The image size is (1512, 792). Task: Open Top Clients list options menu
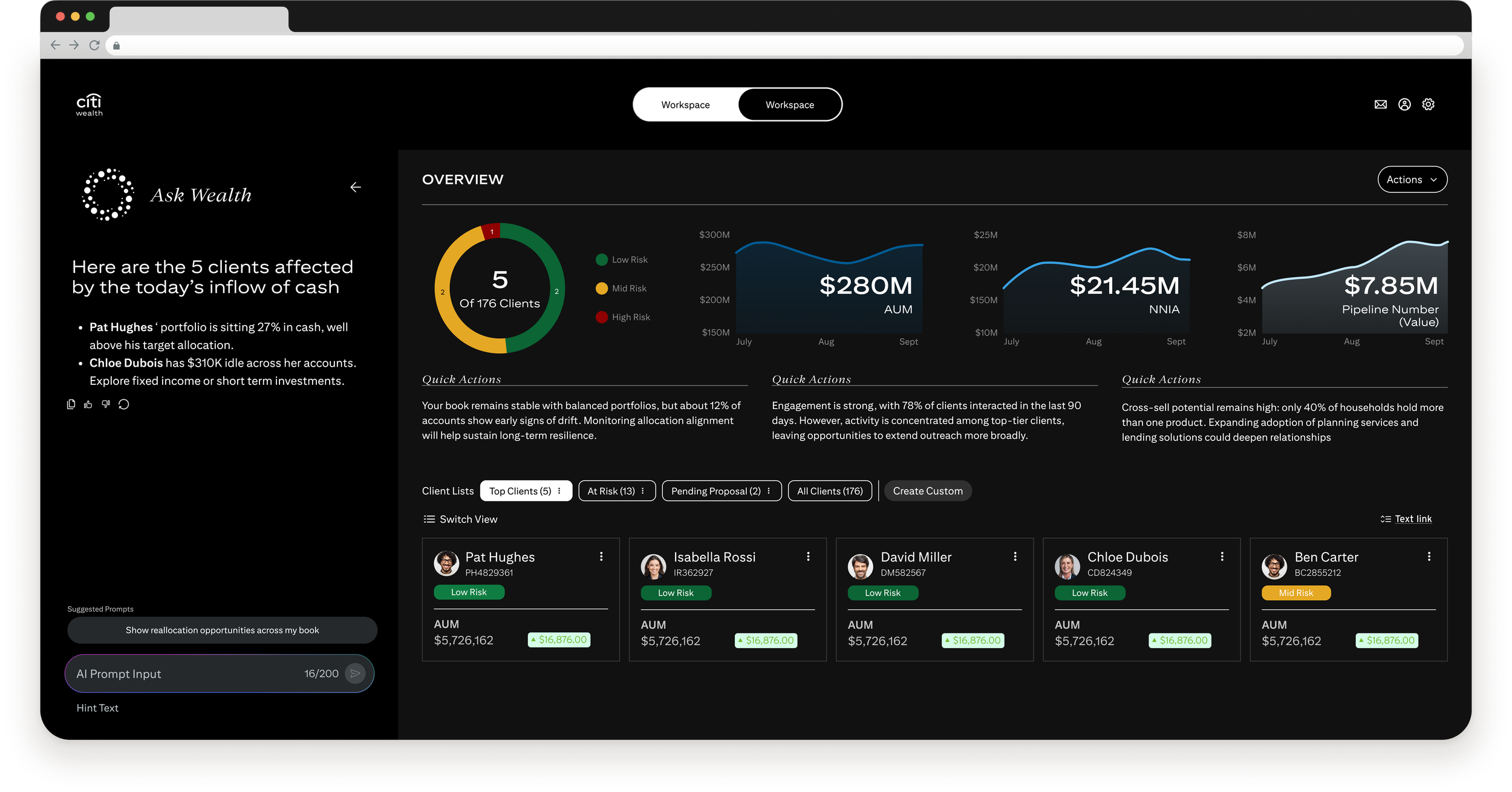coord(559,491)
